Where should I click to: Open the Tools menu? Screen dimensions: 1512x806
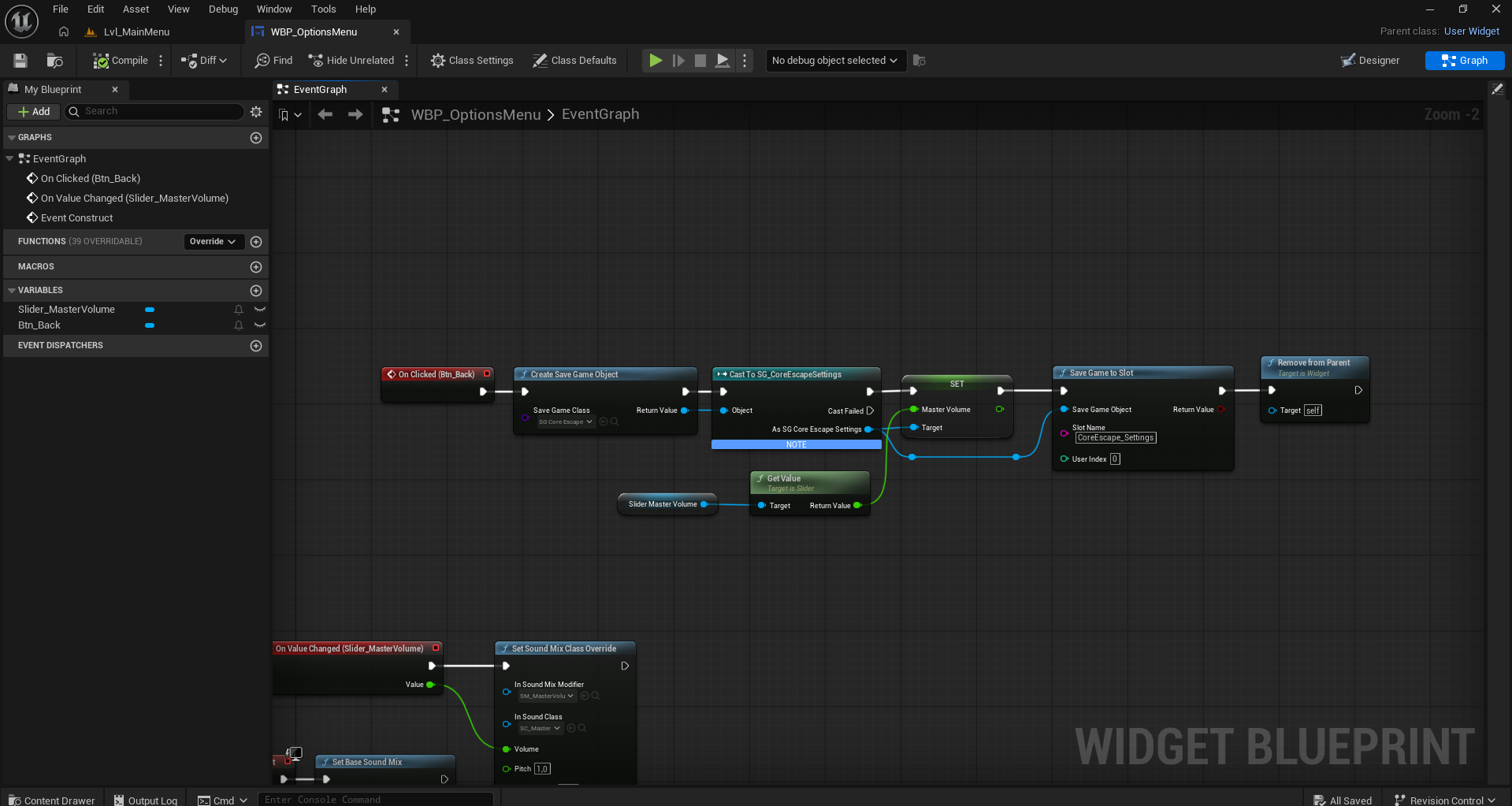coord(323,9)
